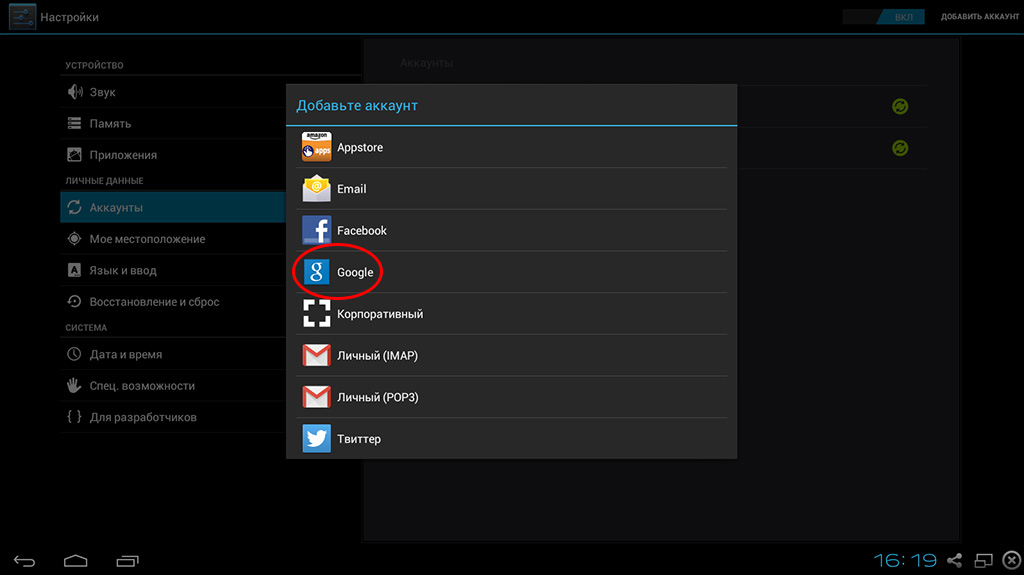Open Память settings label
Viewport: 1024px width, 575px height.
pyautogui.click(x=110, y=123)
